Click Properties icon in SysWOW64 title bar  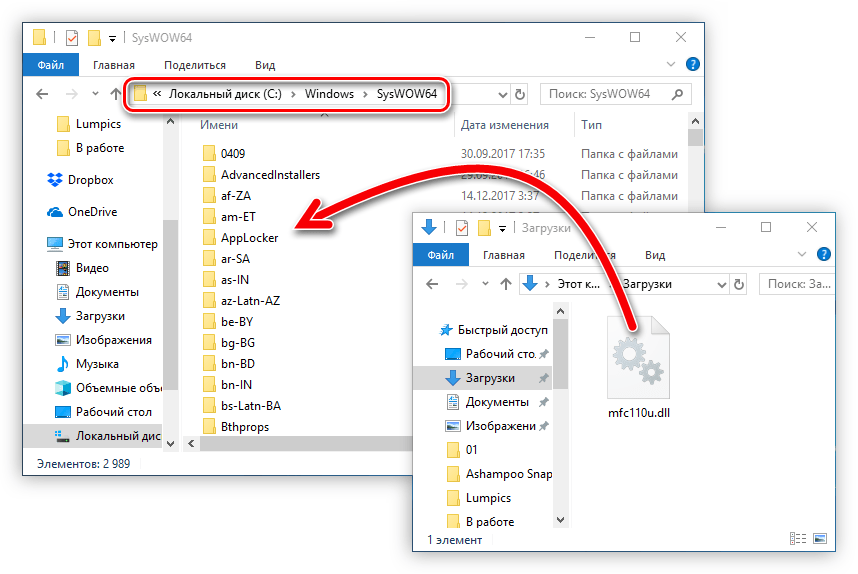click(x=71, y=38)
